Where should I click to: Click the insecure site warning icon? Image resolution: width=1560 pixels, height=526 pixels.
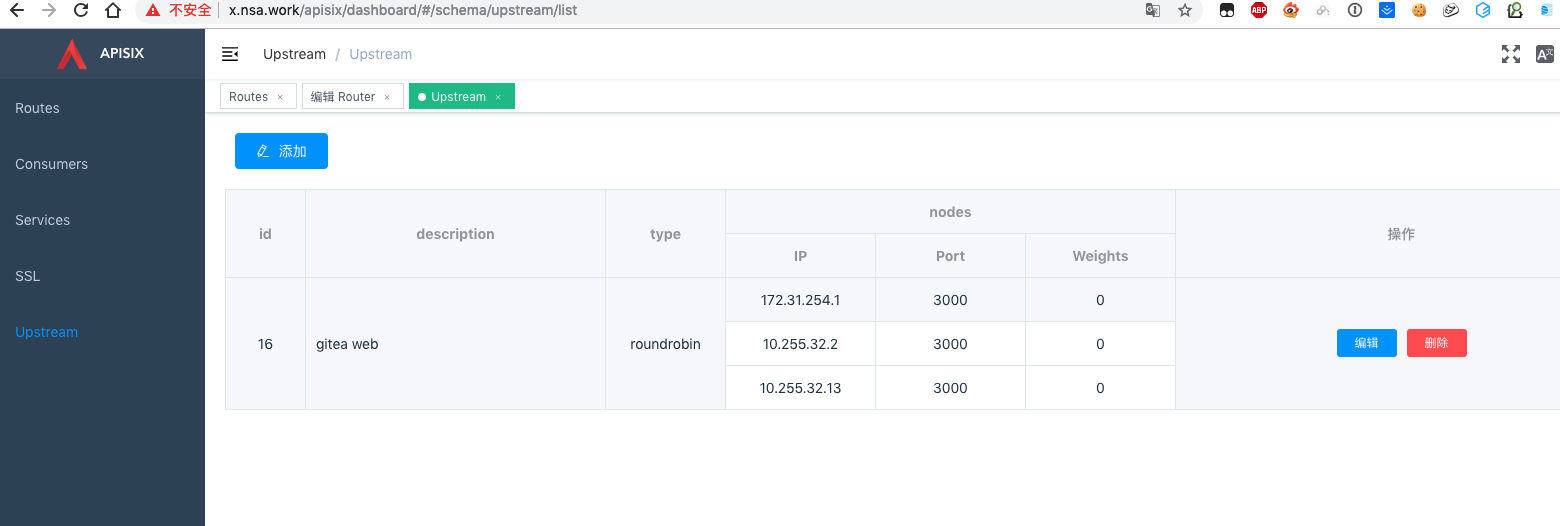point(152,10)
